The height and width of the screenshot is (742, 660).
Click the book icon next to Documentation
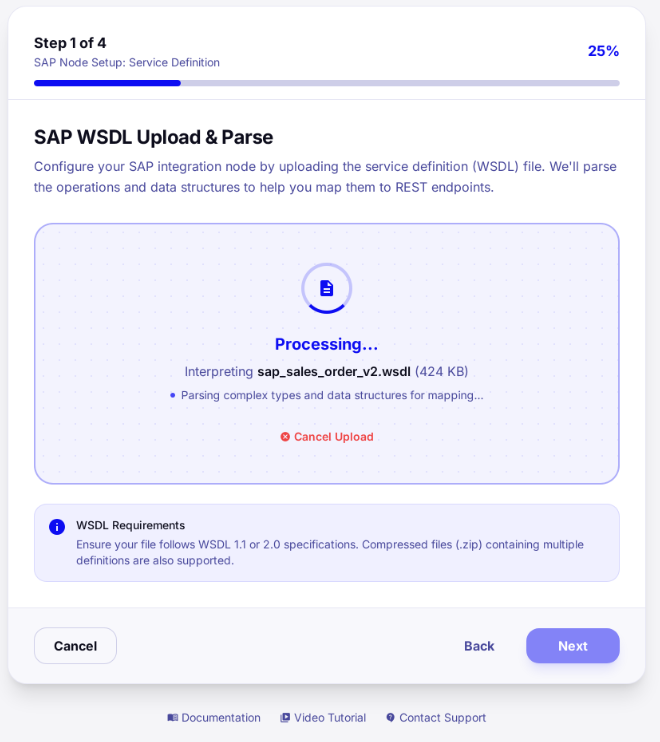click(173, 717)
